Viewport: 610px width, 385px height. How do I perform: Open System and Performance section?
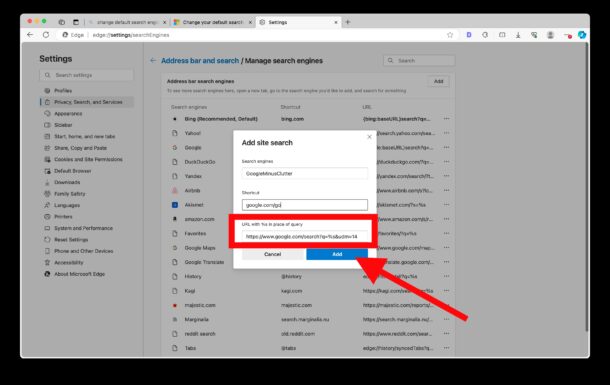[x=87, y=228]
